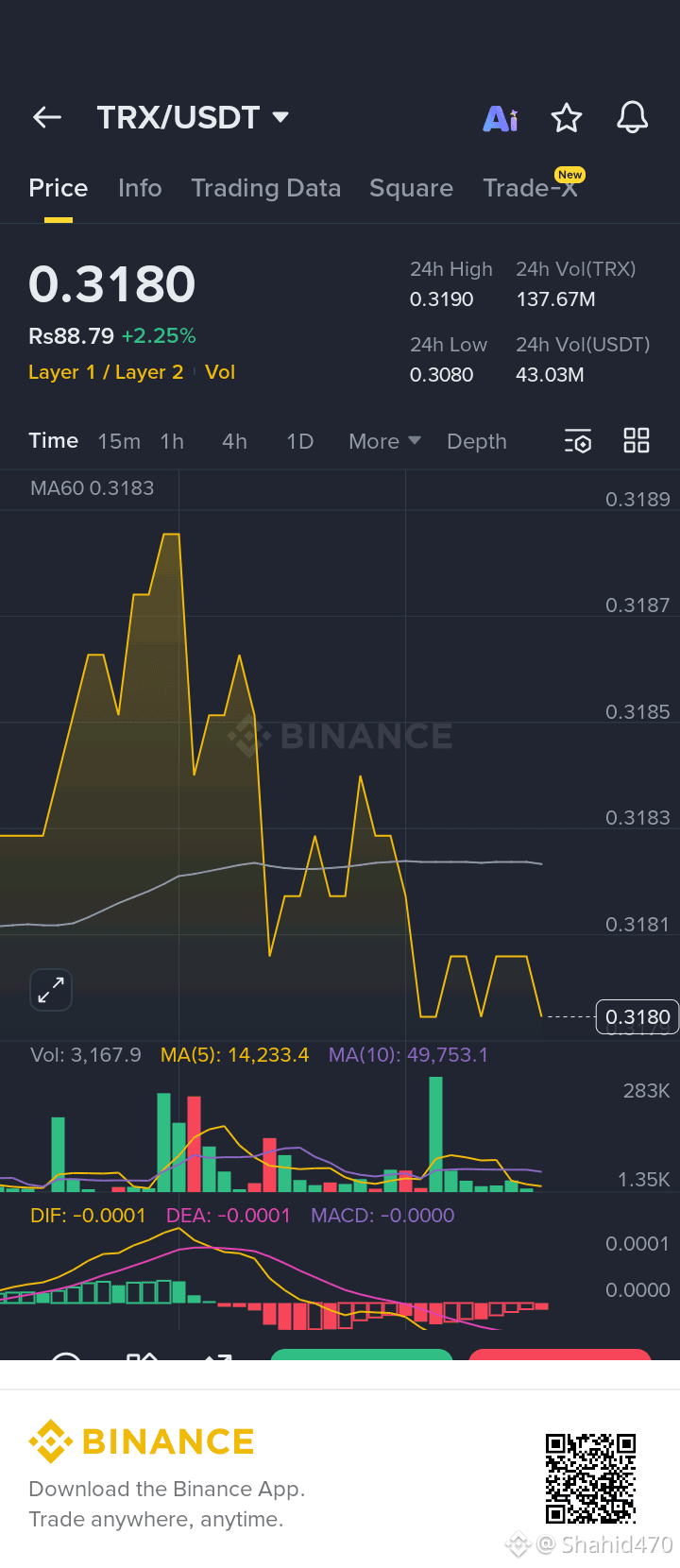Tap the price tag 0.3180 on chart axis
The width and height of the screenshot is (680, 1568).
point(637,1017)
